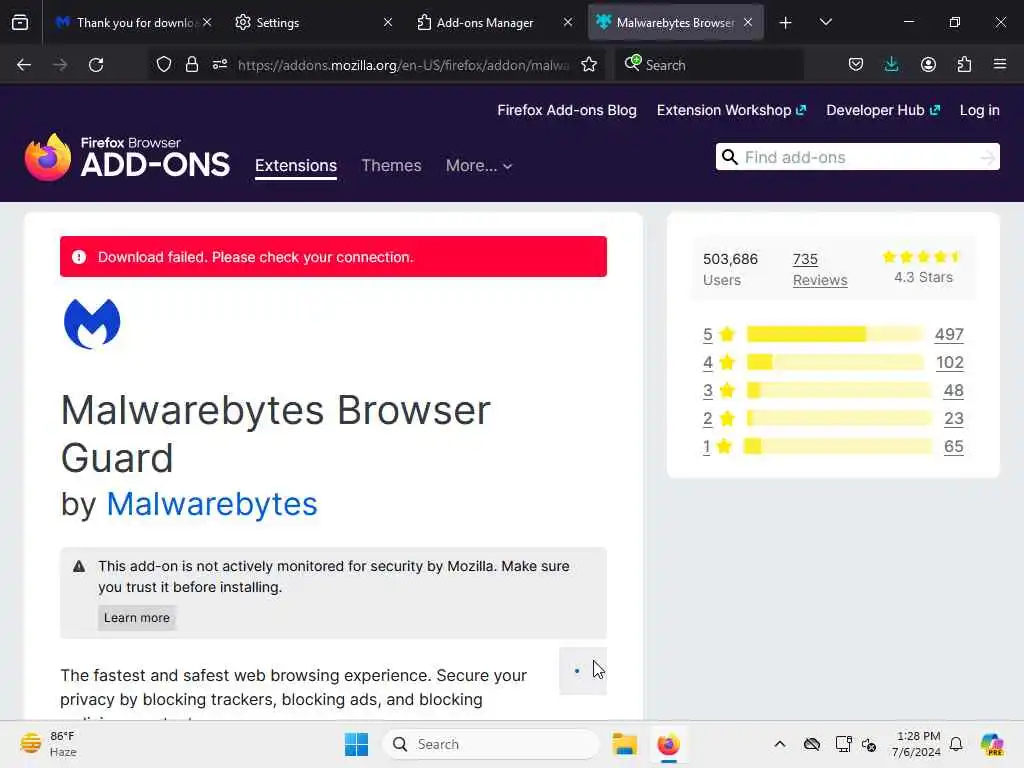The image size is (1024, 768).
Task: Click the 497 five-star count
Action: tap(949, 334)
